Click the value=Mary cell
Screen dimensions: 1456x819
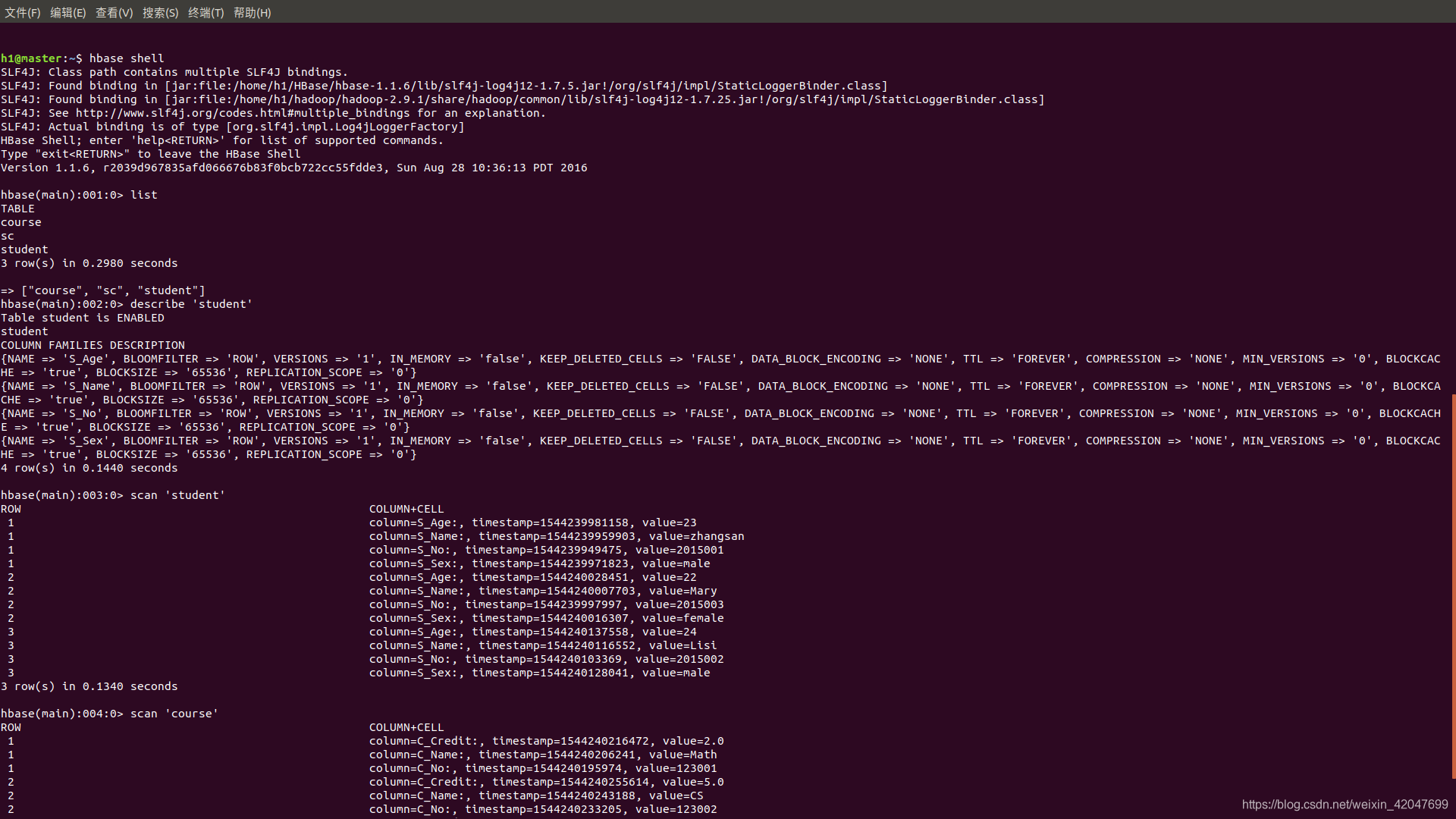click(683, 591)
